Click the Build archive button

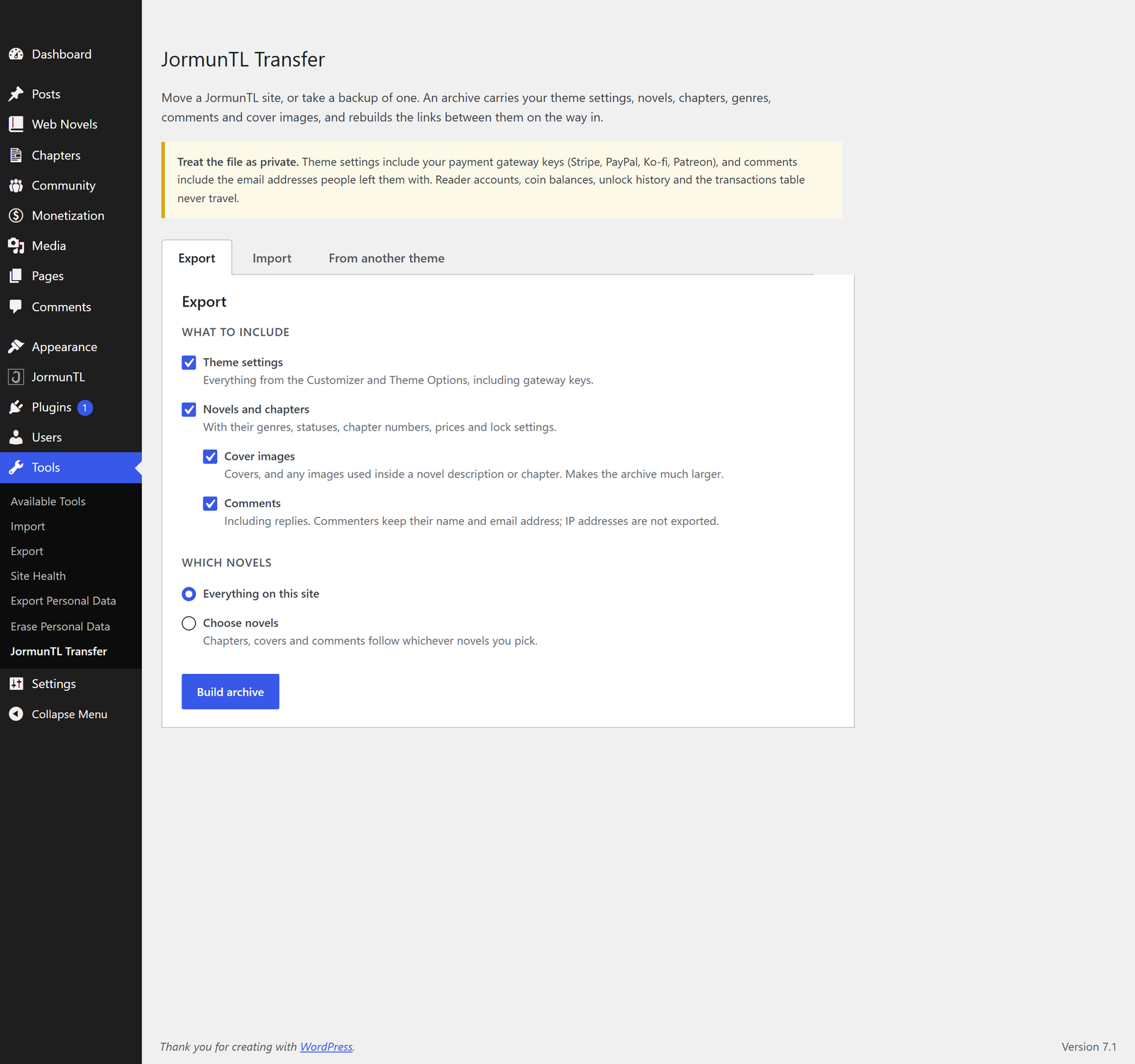pyautogui.click(x=231, y=692)
